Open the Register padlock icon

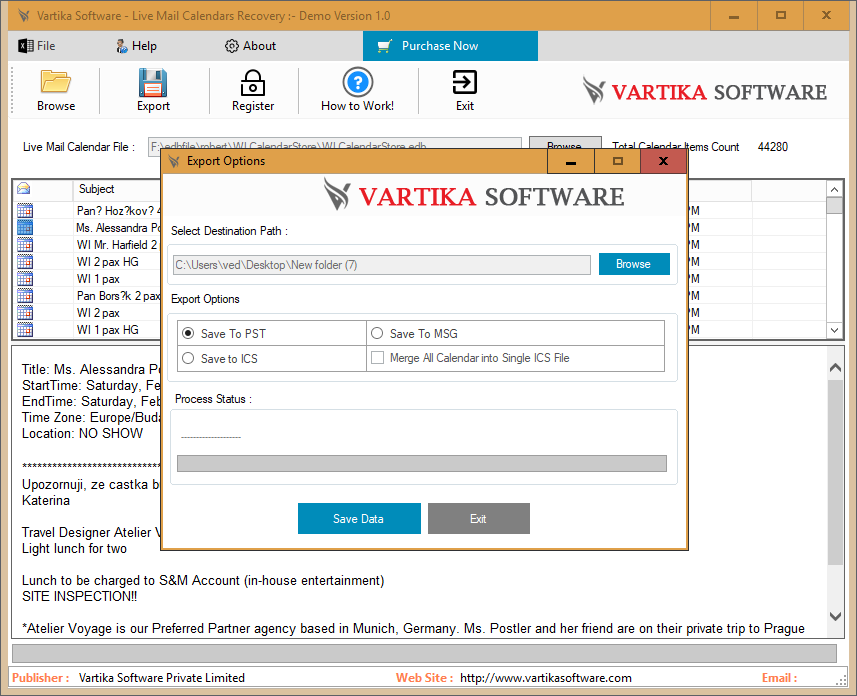click(253, 83)
